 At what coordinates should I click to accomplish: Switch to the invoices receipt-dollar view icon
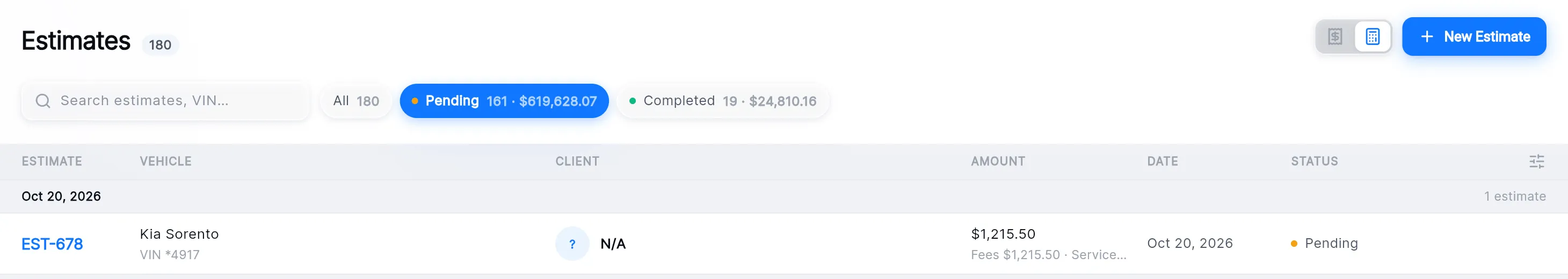tap(1335, 36)
